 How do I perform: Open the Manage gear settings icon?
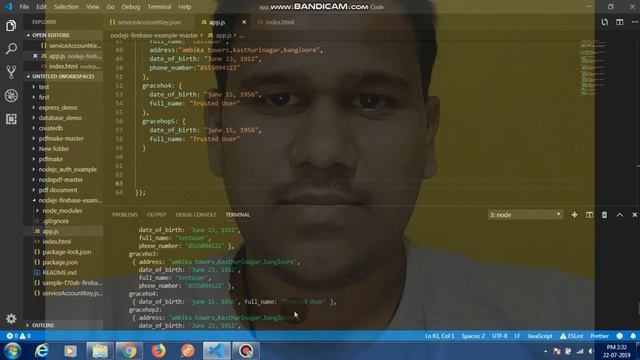(x=11, y=318)
